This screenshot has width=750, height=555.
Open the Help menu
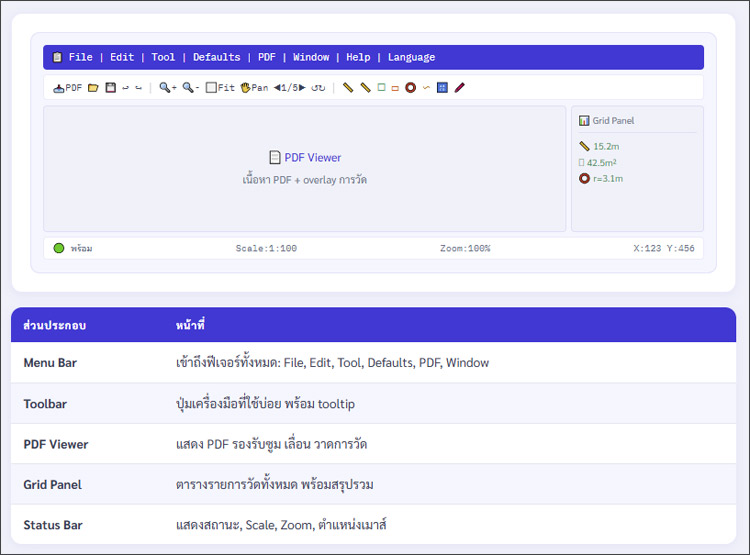[x=358, y=57]
